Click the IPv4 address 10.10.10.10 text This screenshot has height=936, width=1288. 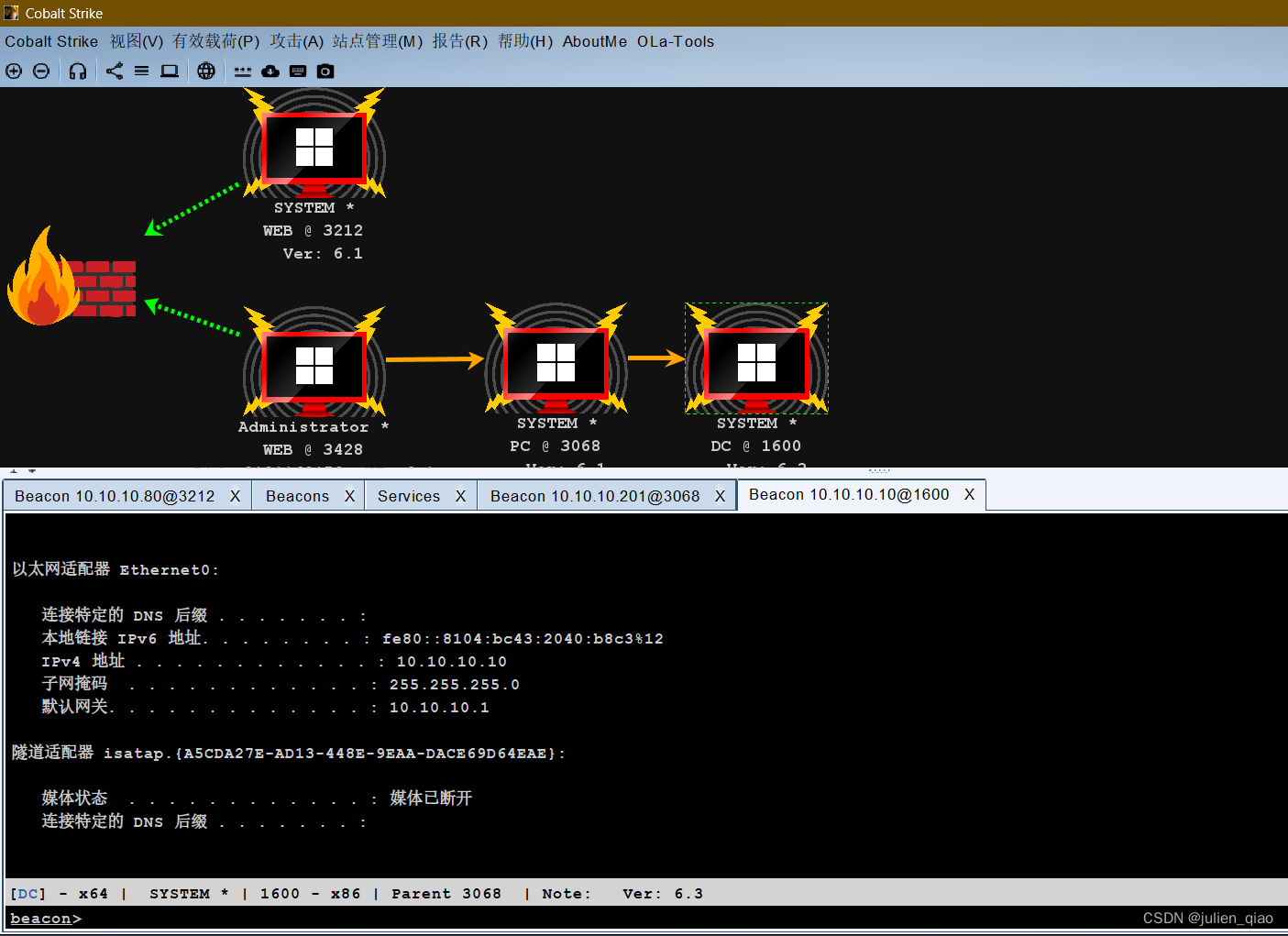click(452, 662)
